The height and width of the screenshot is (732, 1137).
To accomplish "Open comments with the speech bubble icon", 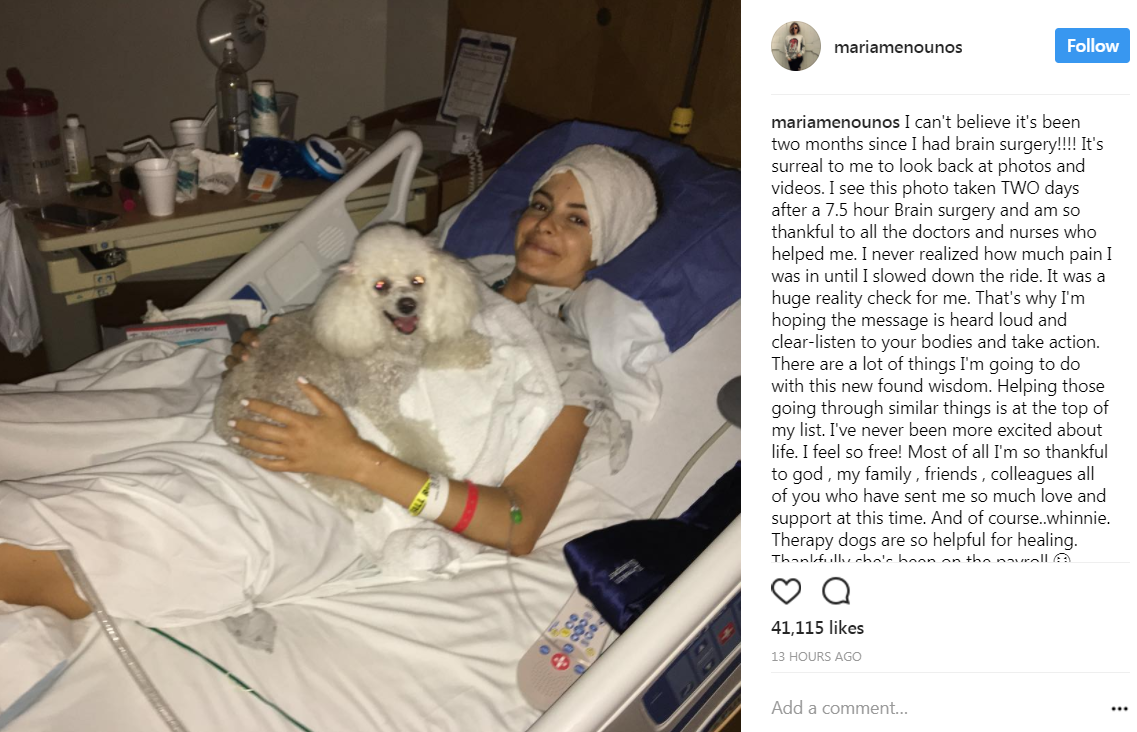I will (x=836, y=591).
